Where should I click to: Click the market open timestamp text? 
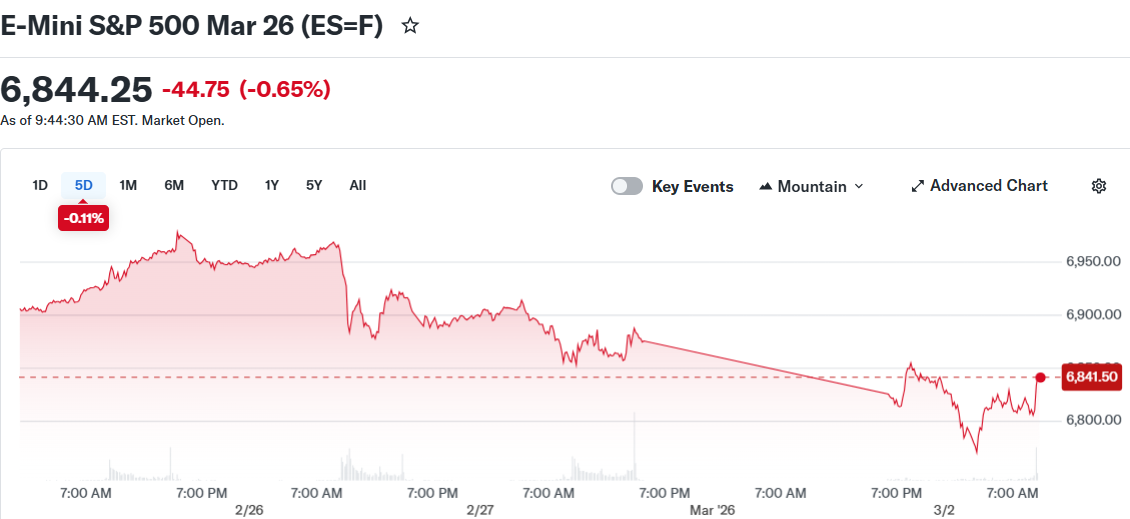coord(112,120)
